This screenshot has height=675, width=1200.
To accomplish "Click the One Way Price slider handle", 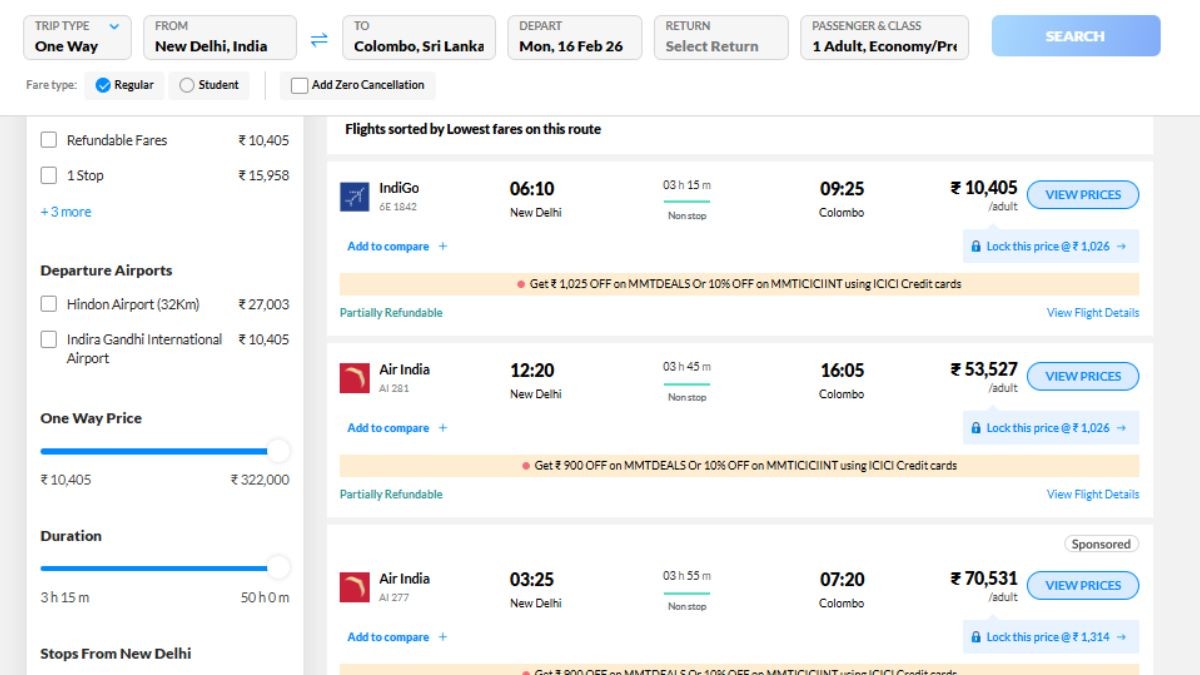I will click(278, 451).
